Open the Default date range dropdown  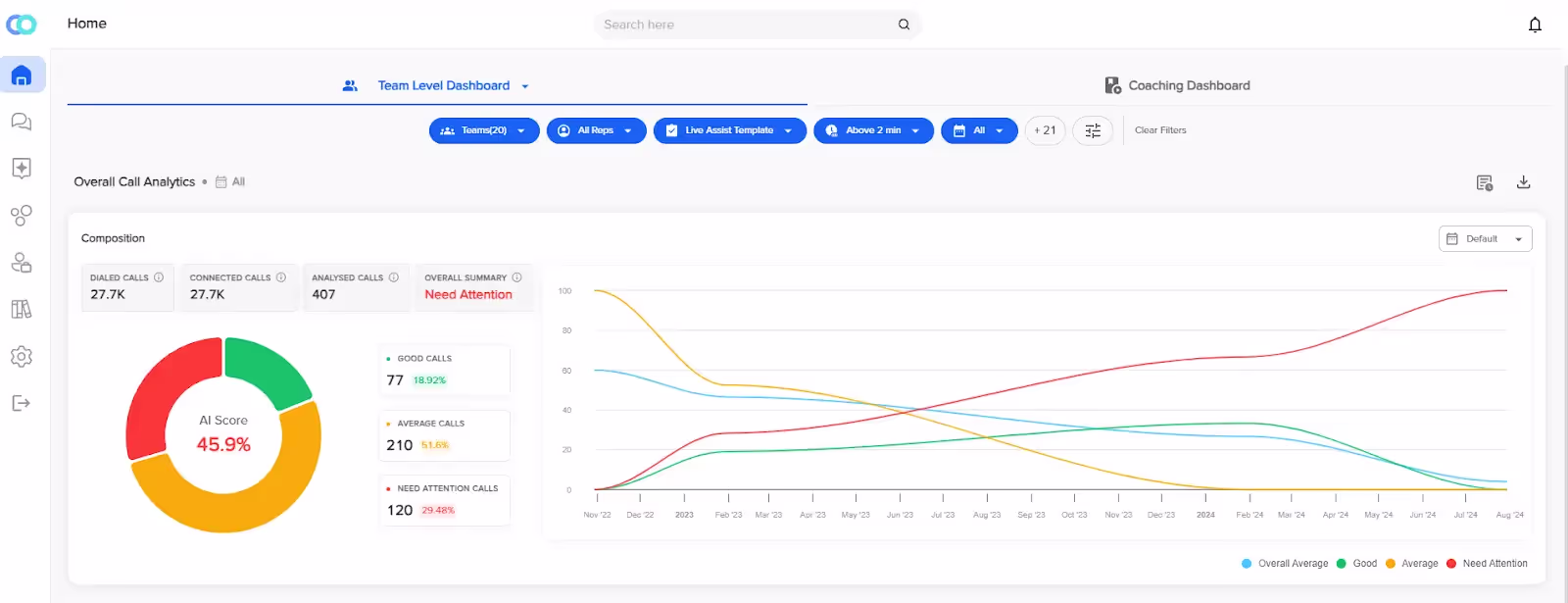(1485, 239)
